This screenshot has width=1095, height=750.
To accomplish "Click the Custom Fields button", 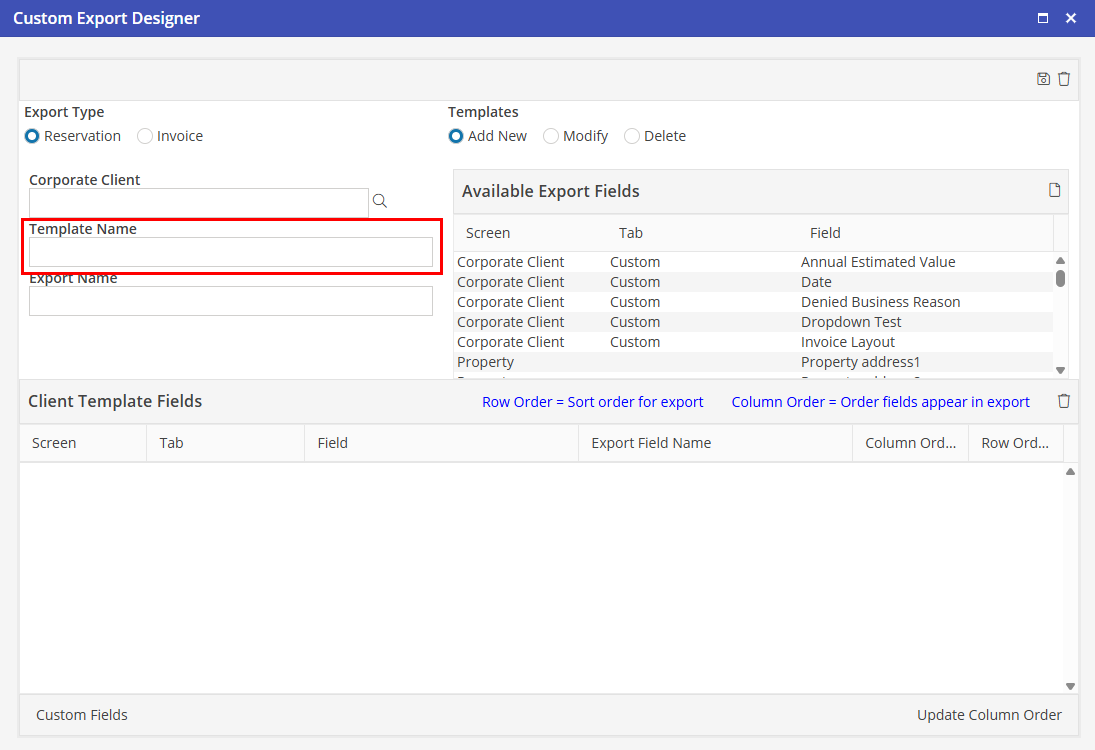I will point(82,715).
